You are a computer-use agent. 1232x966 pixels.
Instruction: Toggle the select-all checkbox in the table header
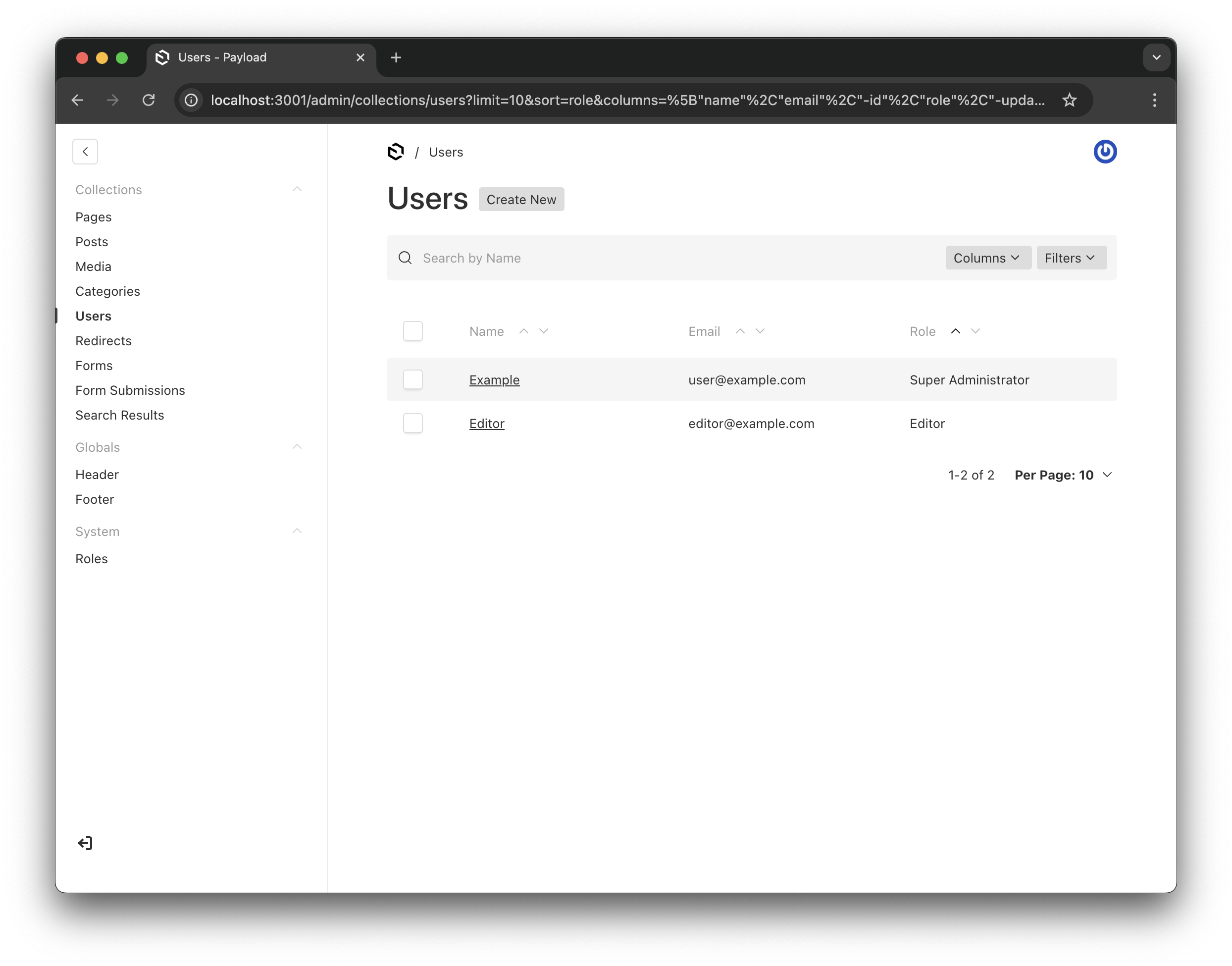pos(413,331)
